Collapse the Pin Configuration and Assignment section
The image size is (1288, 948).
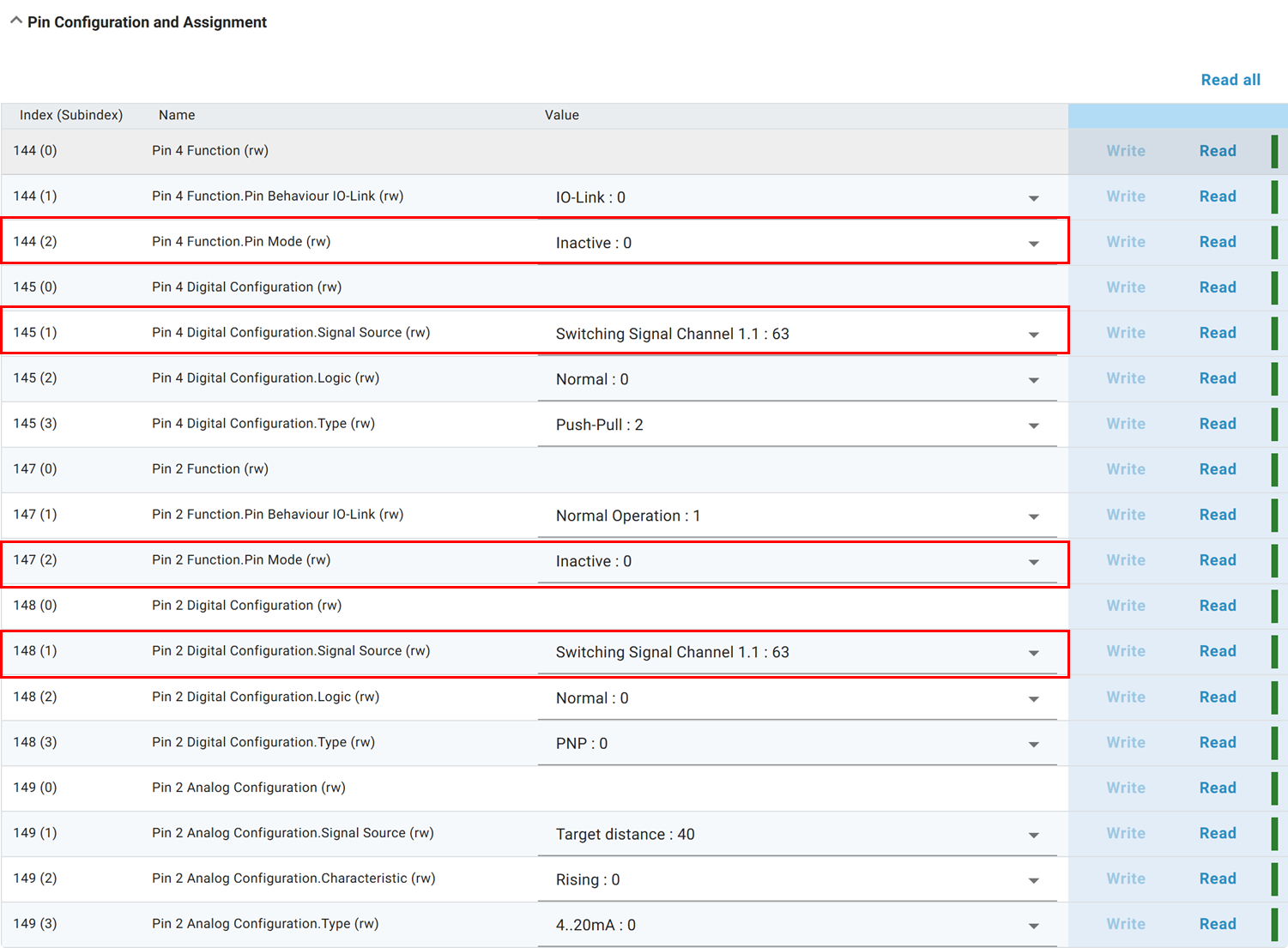pos(16,21)
